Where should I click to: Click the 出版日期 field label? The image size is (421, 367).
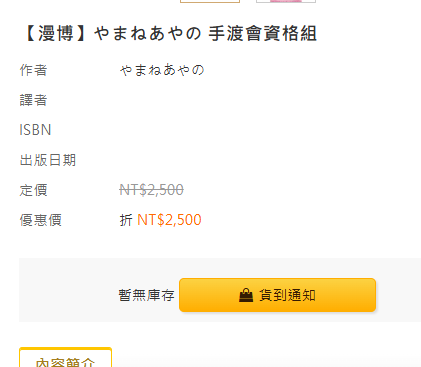(x=48, y=160)
